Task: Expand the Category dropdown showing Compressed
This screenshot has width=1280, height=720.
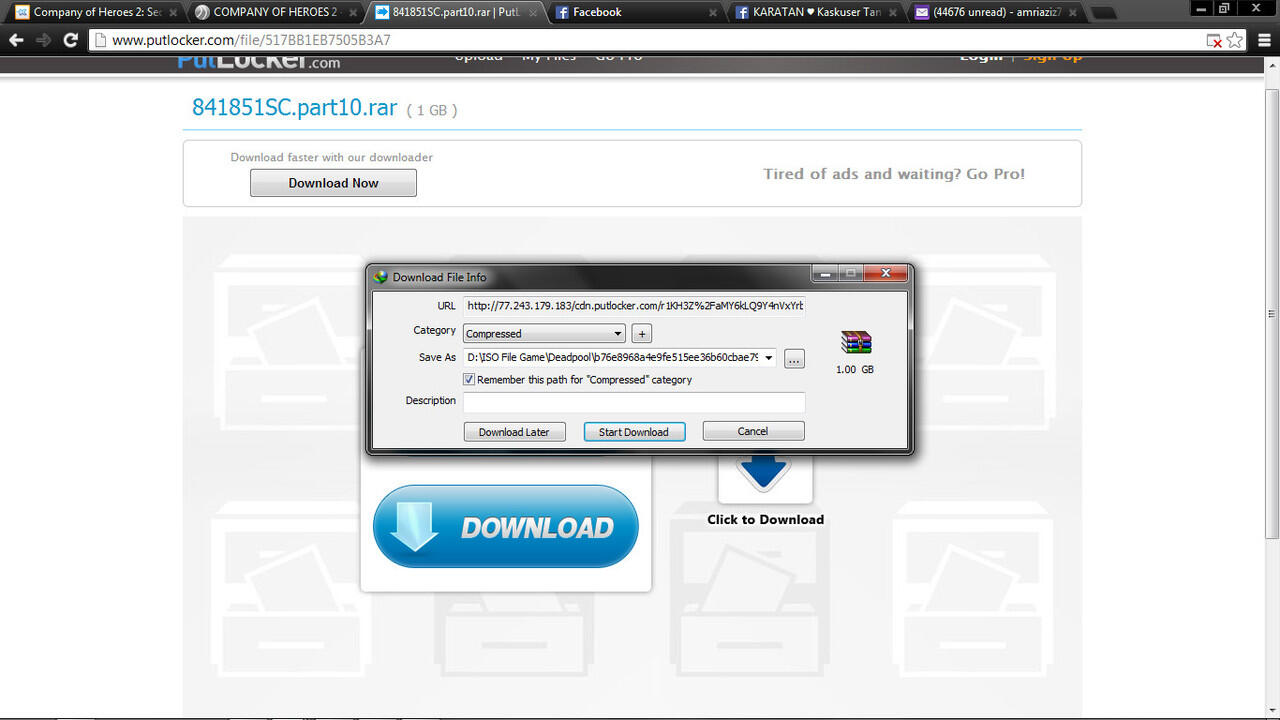Action: (544, 334)
